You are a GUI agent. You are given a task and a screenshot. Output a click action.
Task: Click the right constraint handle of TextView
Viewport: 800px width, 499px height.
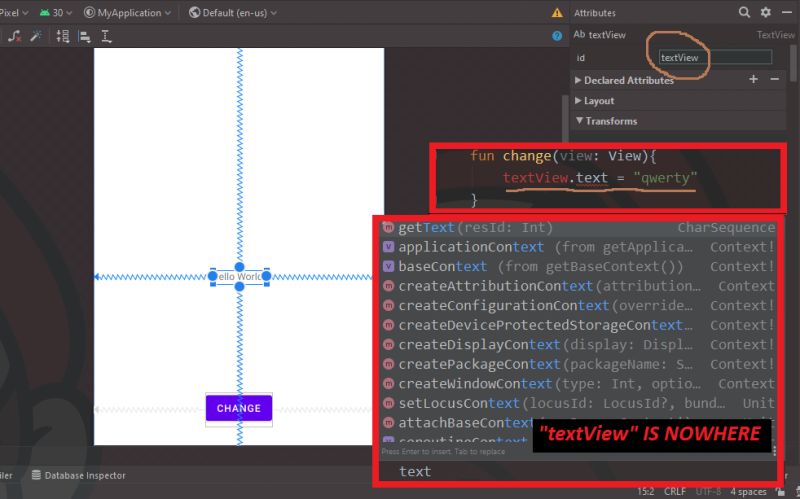pyautogui.click(x=266, y=277)
